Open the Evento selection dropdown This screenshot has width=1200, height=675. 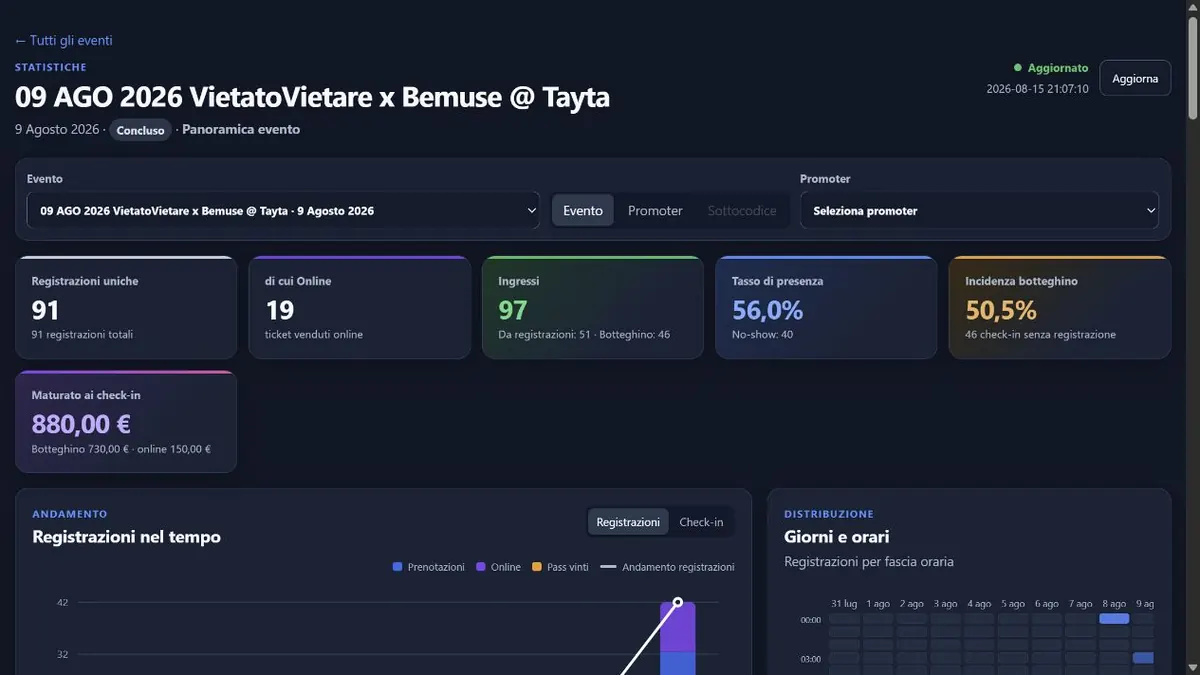(283, 211)
